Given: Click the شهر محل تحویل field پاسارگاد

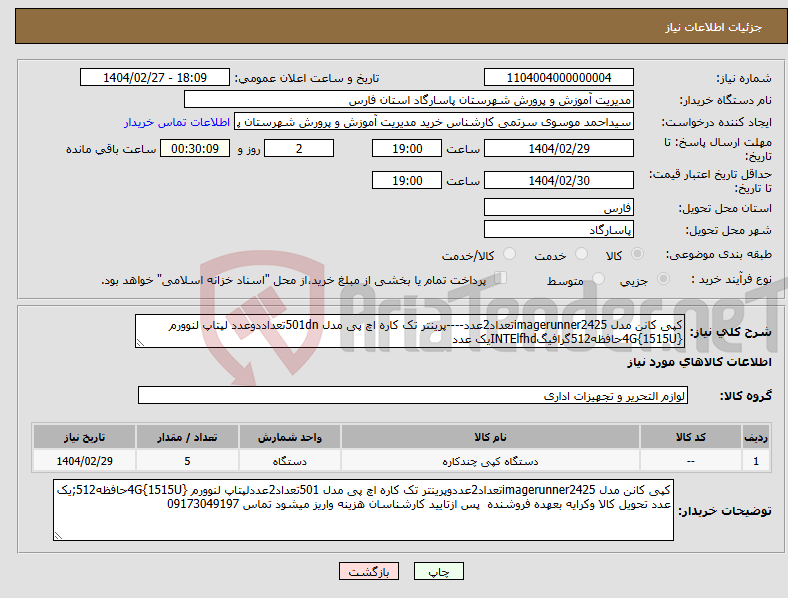Looking at the screenshot, I should (x=559, y=229).
